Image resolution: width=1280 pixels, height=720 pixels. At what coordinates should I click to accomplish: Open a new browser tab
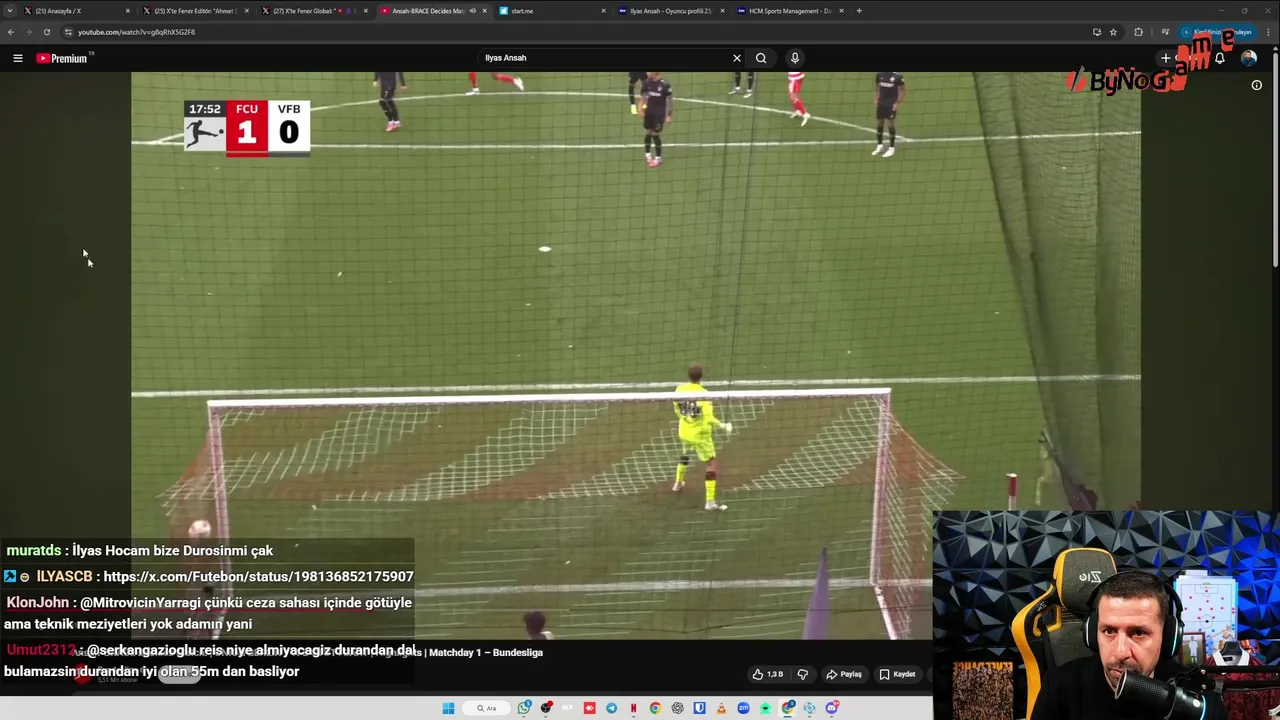point(859,11)
